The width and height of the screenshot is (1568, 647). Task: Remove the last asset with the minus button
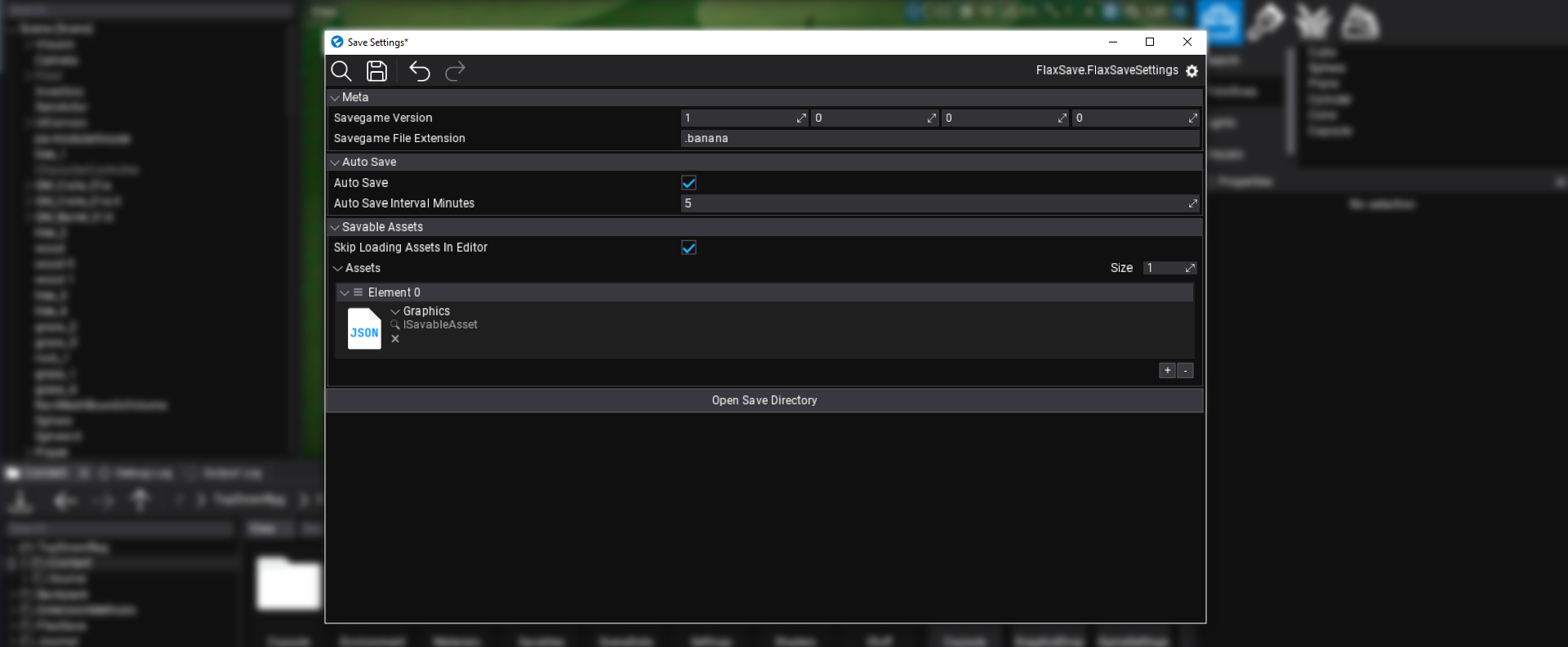click(1185, 371)
